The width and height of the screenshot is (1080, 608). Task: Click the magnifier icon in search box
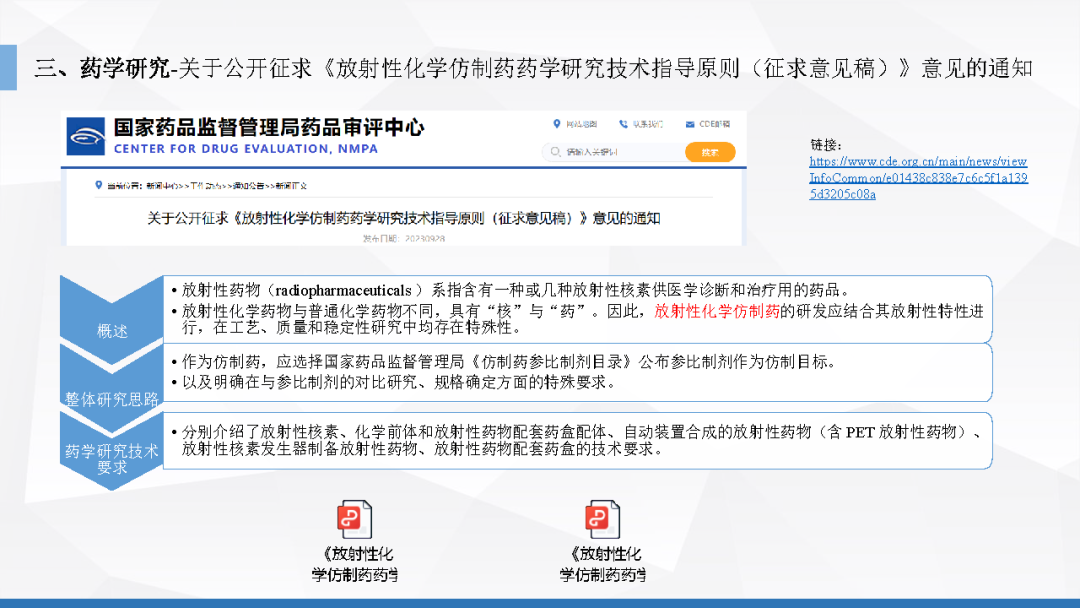(x=555, y=152)
